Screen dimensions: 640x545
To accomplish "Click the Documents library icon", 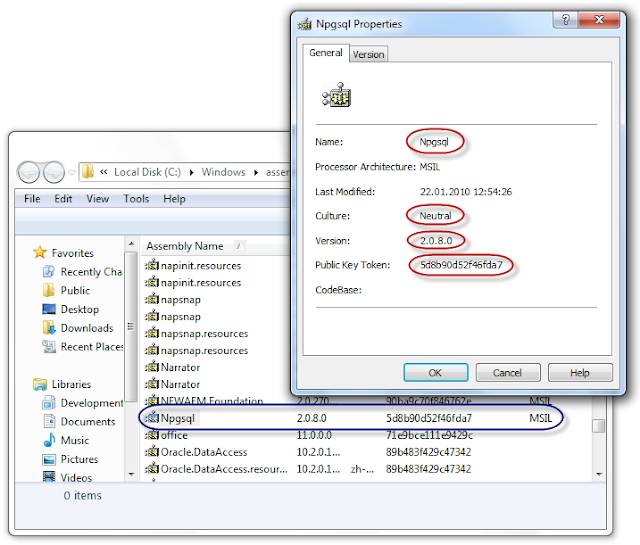I will tap(49, 421).
